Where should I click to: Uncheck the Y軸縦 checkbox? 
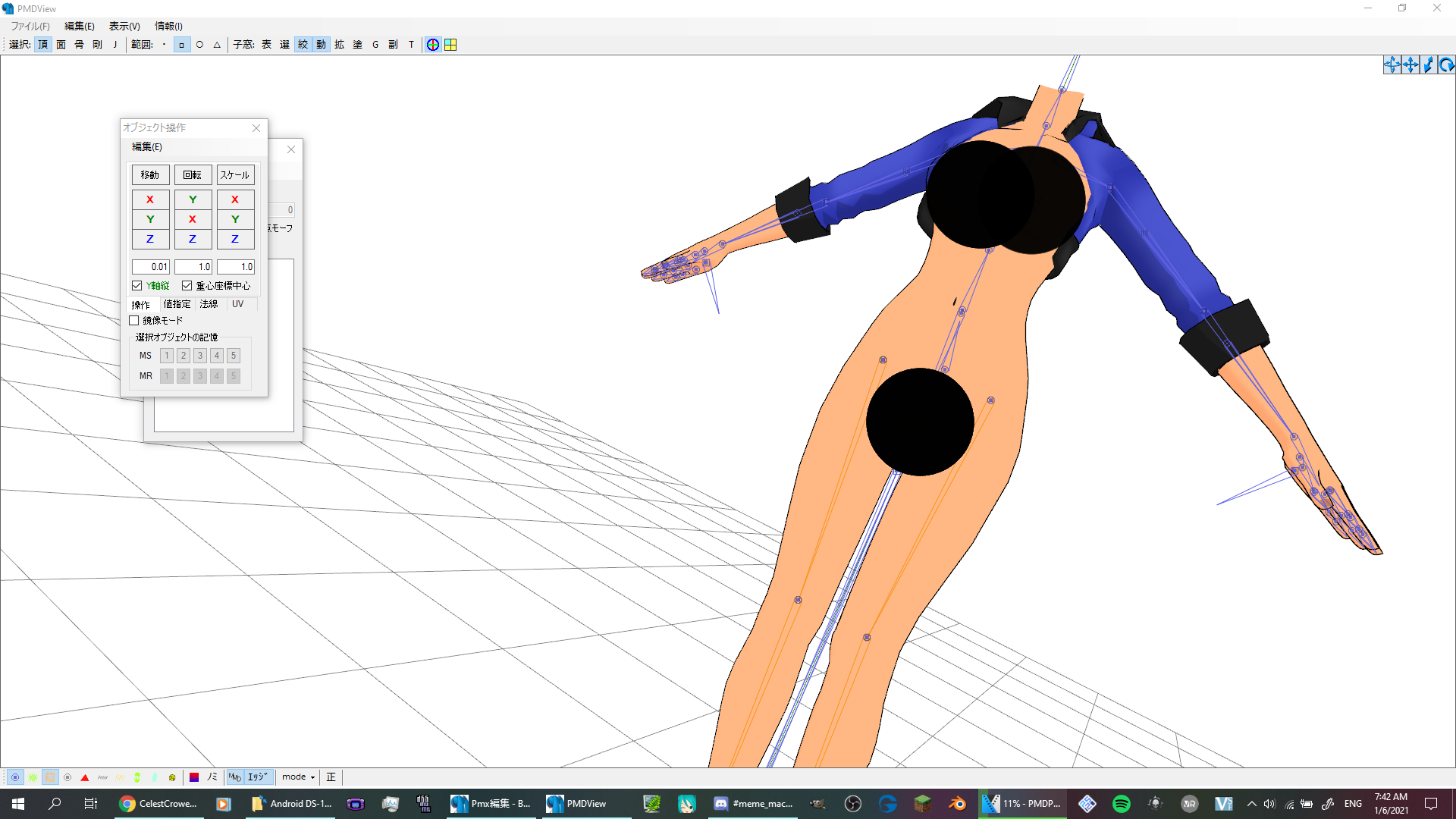pos(137,286)
